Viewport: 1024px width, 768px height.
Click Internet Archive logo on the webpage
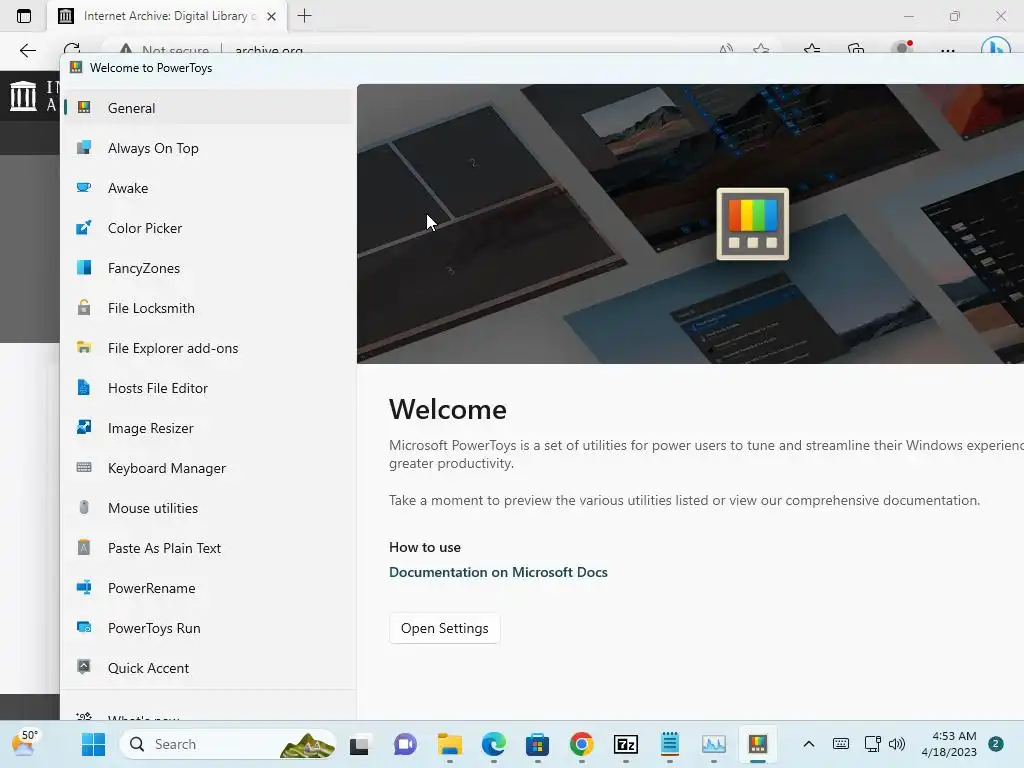[24, 95]
